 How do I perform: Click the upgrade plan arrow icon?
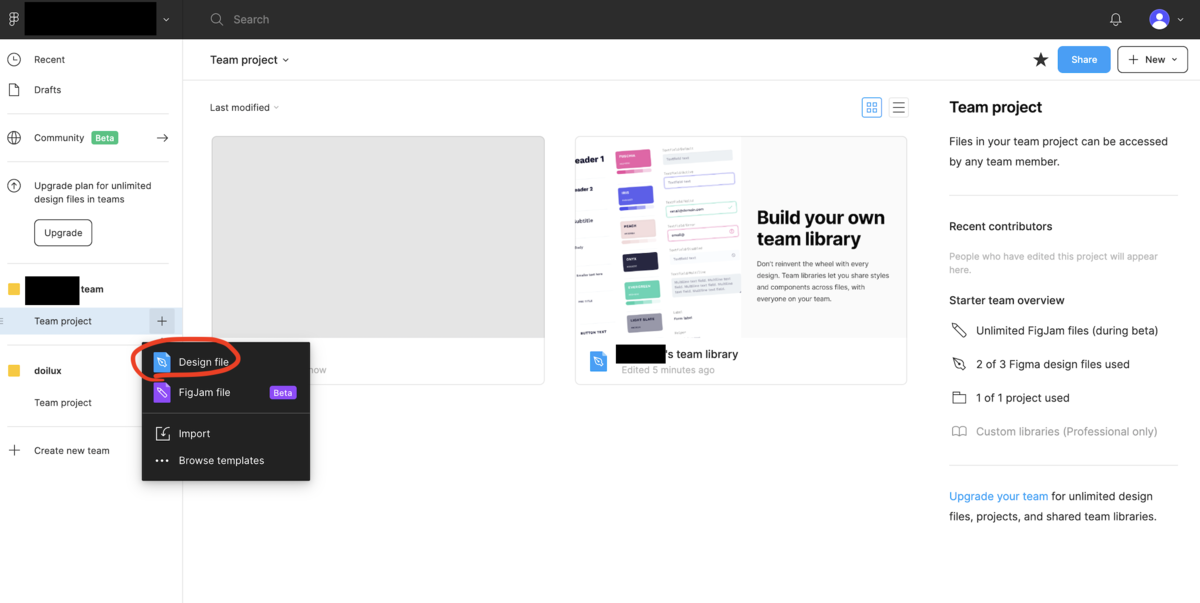(x=14, y=186)
